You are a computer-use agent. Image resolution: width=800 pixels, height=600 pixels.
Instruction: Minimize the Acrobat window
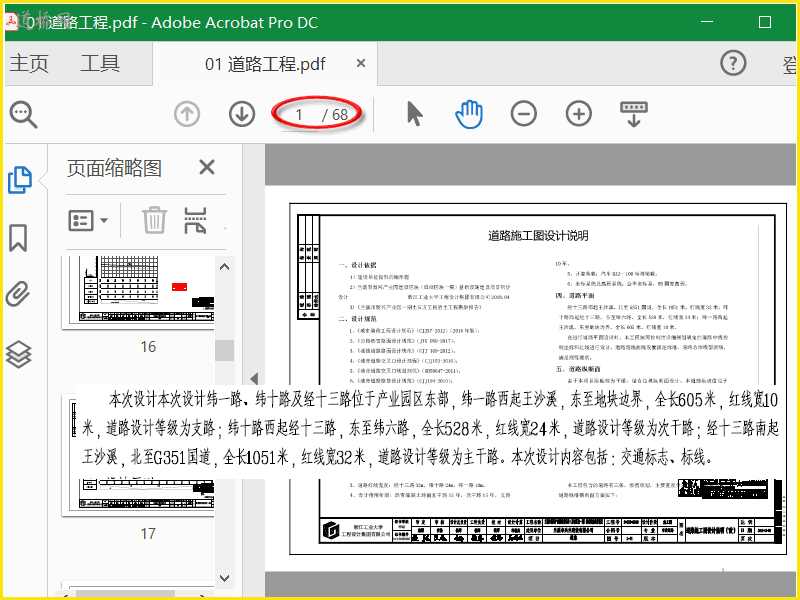click(707, 22)
